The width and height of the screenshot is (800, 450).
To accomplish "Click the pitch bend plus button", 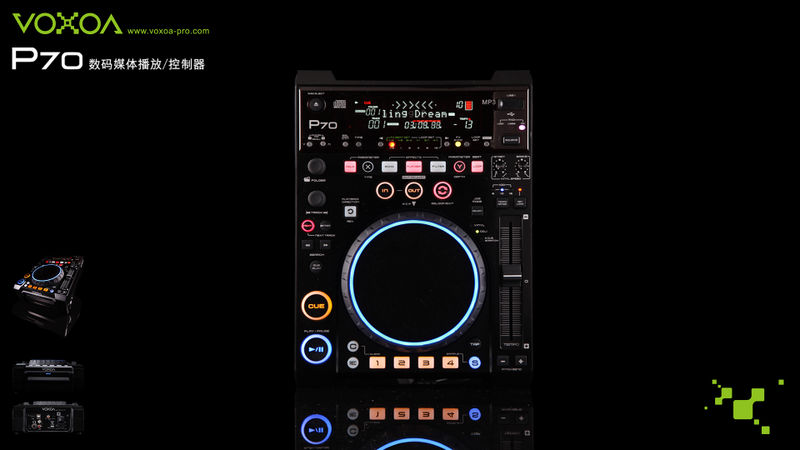I will point(521,361).
